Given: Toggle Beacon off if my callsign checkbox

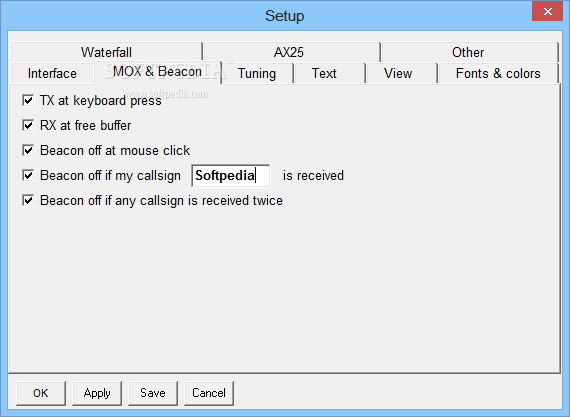Looking at the screenshot, I should click(x=28, y=175).
